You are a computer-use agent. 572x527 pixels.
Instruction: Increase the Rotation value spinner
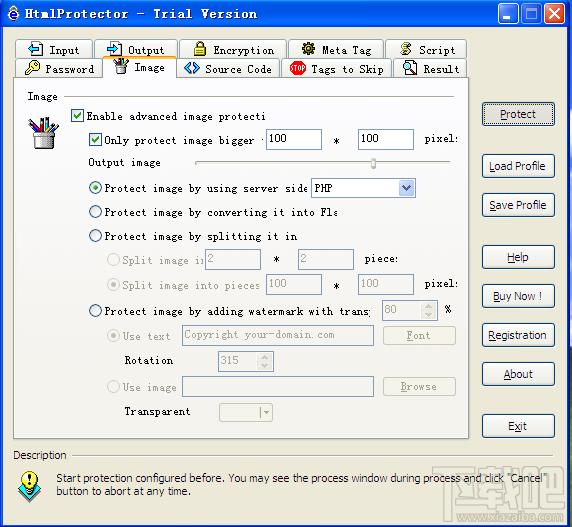point(265,357)
